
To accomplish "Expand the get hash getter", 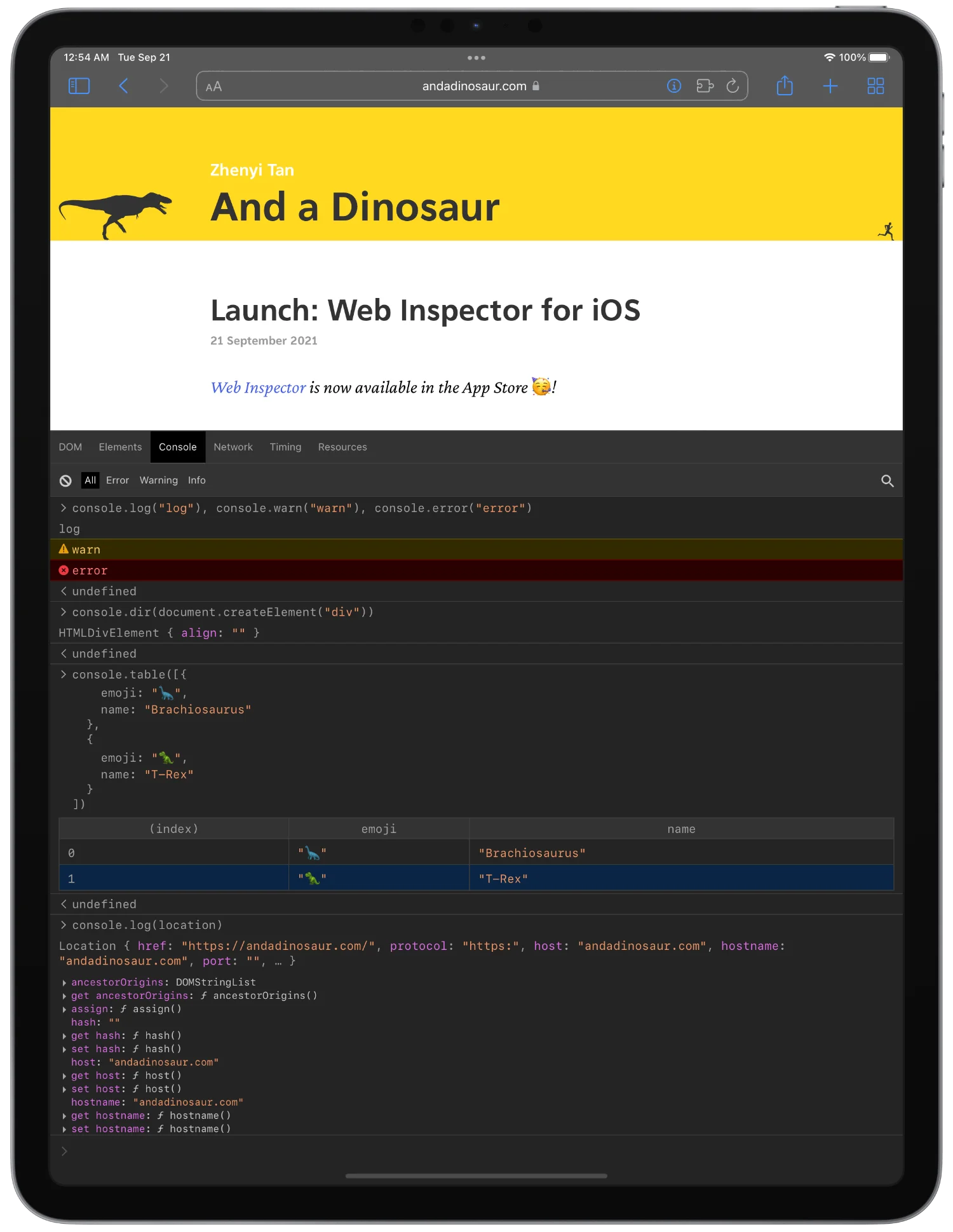I will pos(65,1036).
